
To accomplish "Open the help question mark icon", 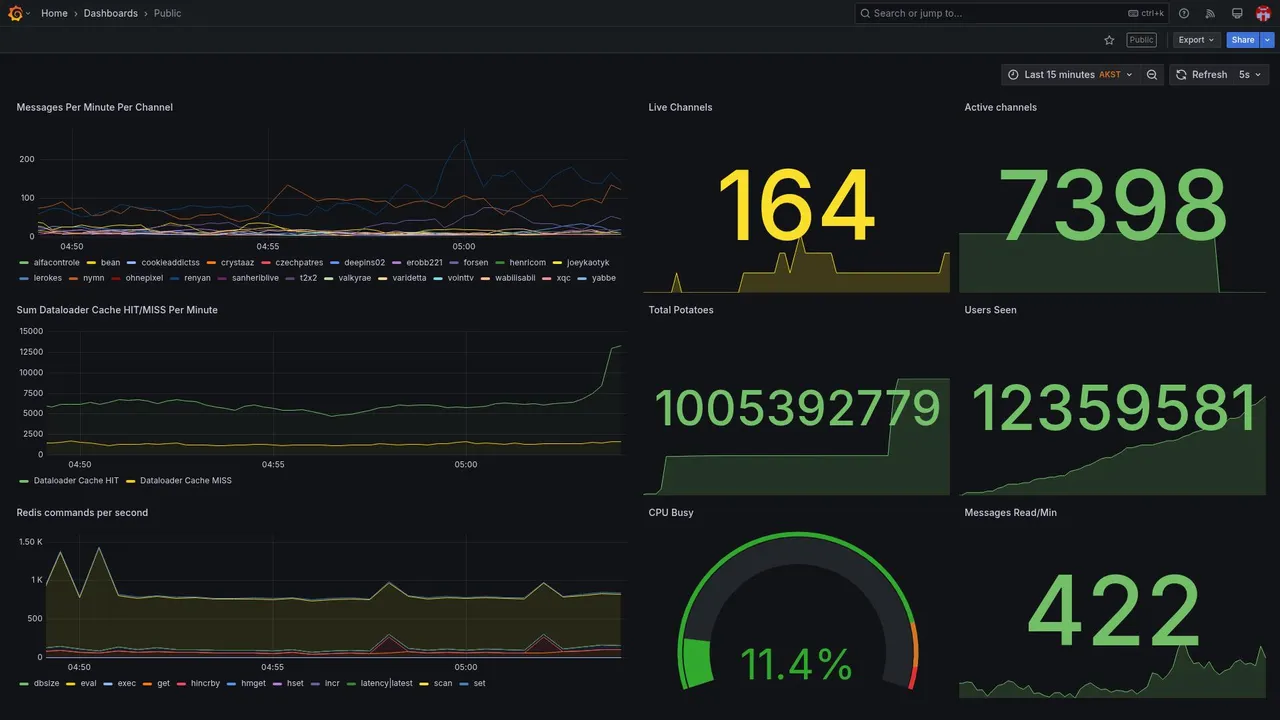I will click(x=1184, y=13).
